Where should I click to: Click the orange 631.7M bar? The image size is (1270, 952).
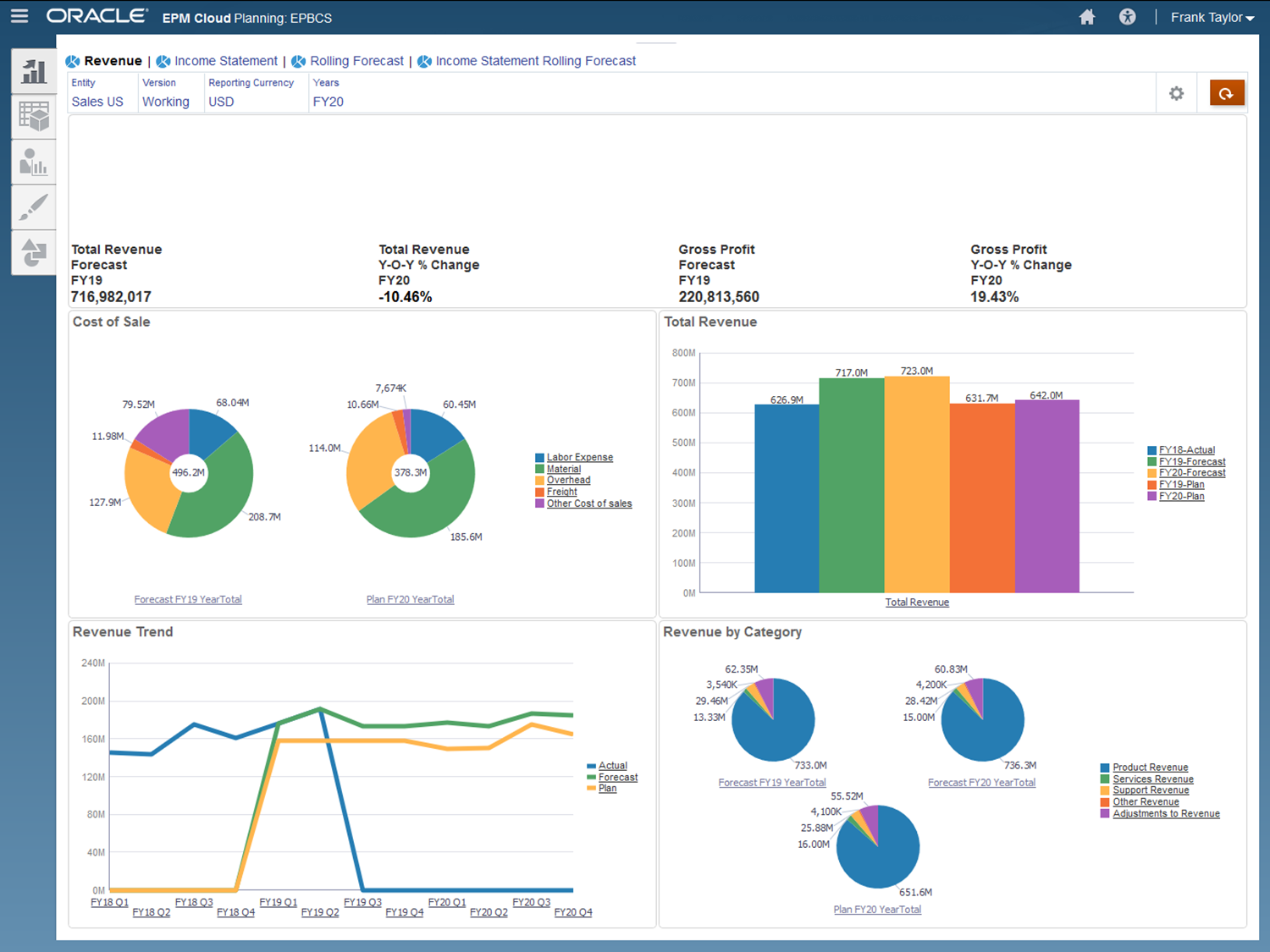click(x=982, y=498)
